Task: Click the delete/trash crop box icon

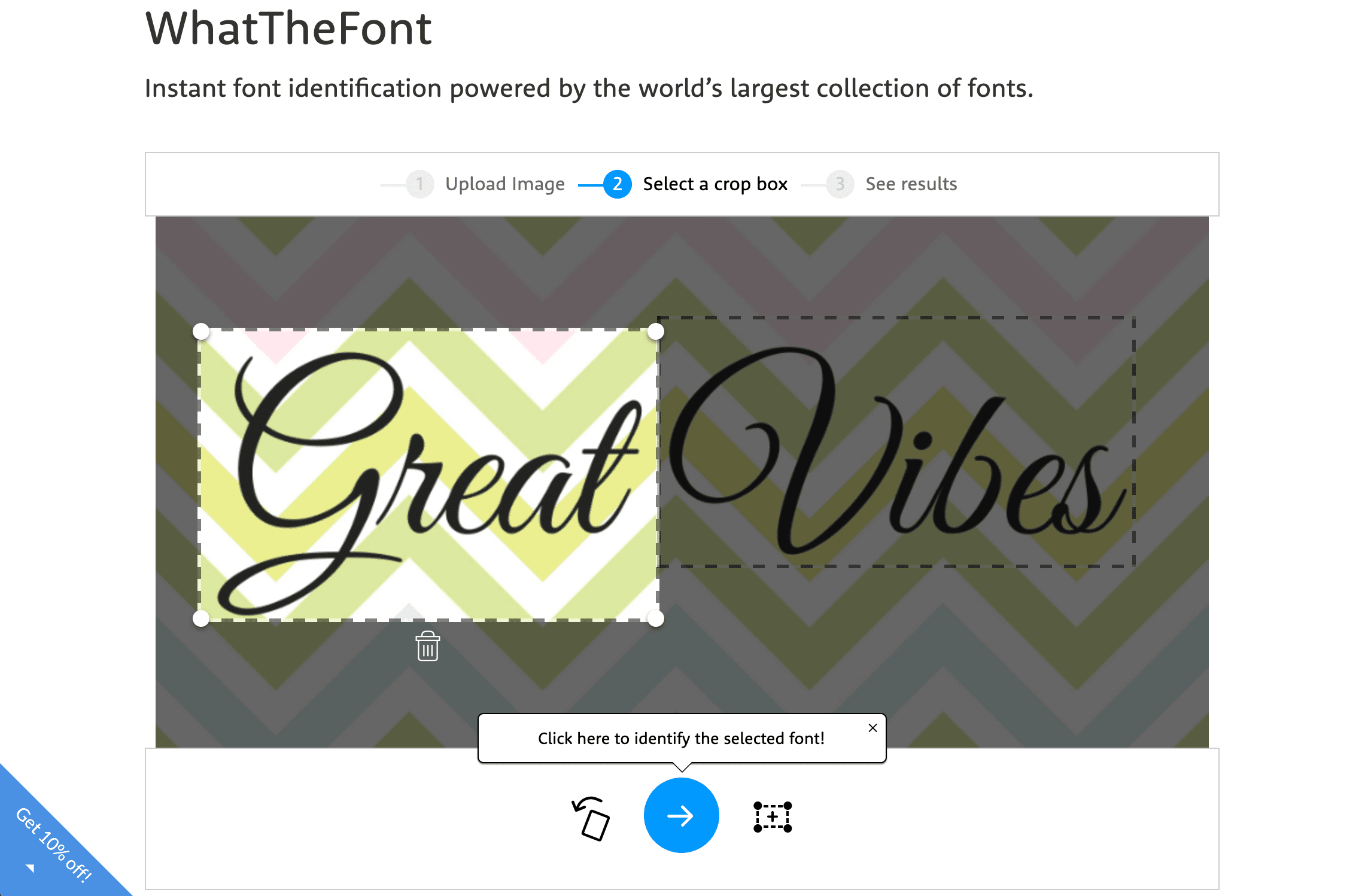Action: coord(427,644)
